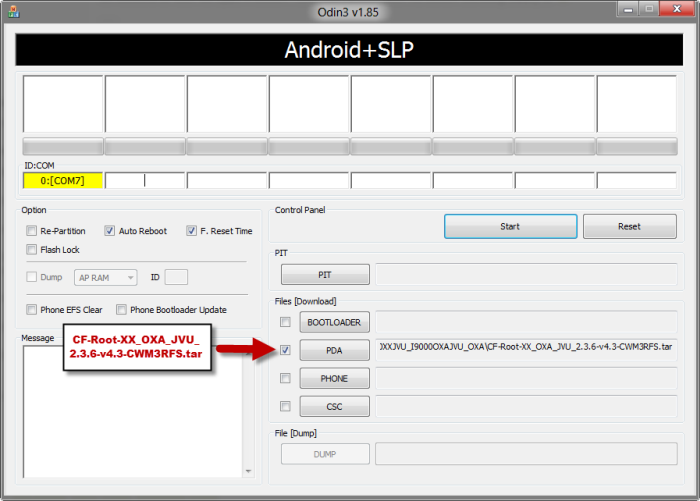Tick the PHONE file checkbox
700x501 pixels.
click(285, 378)
